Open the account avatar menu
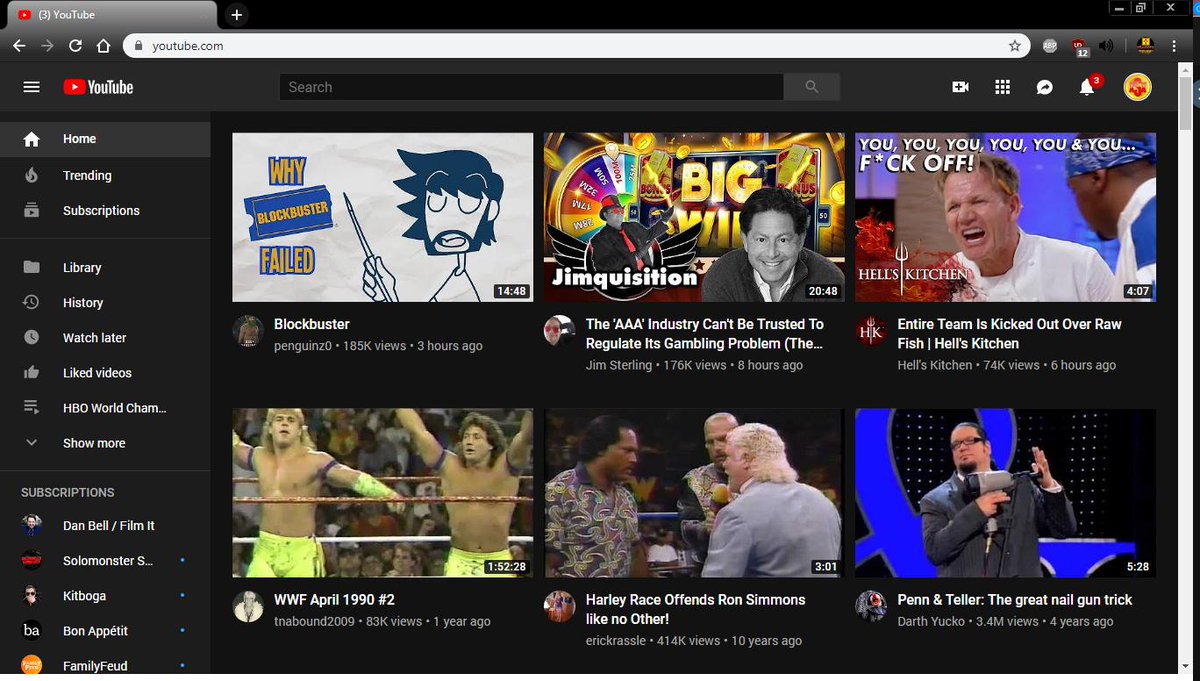The height and width of the screenshot is (681, 1200). pyautogui.click(x=1137, y=87)
